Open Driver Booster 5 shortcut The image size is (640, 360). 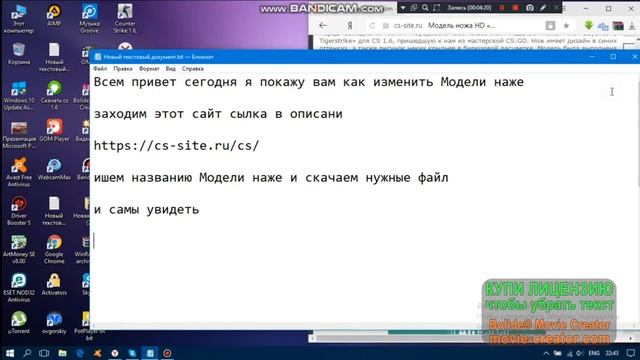(18, 211)
